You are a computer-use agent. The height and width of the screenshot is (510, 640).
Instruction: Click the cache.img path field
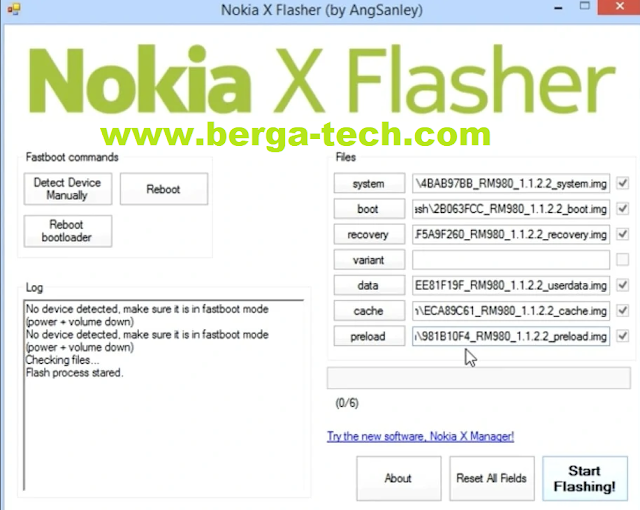(511, 311)
